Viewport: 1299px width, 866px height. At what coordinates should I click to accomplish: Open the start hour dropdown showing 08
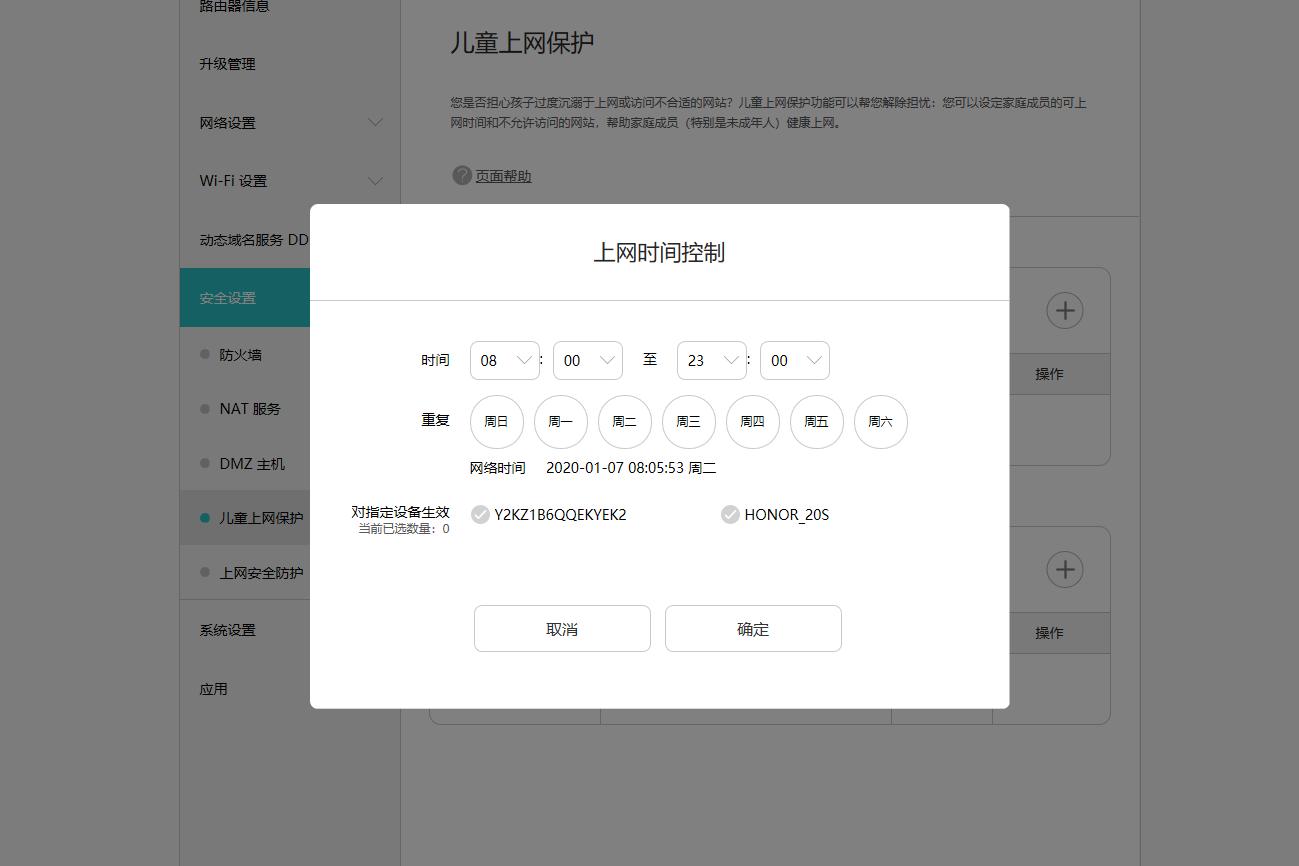pos(504,360)
